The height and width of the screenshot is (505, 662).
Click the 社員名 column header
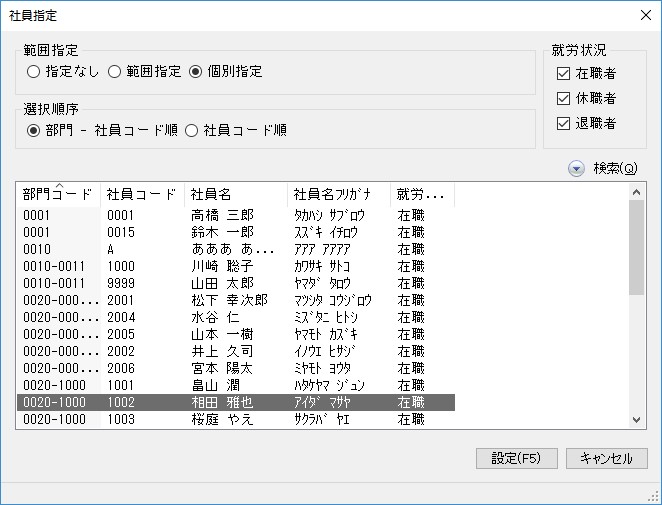(x=211, y=194)
